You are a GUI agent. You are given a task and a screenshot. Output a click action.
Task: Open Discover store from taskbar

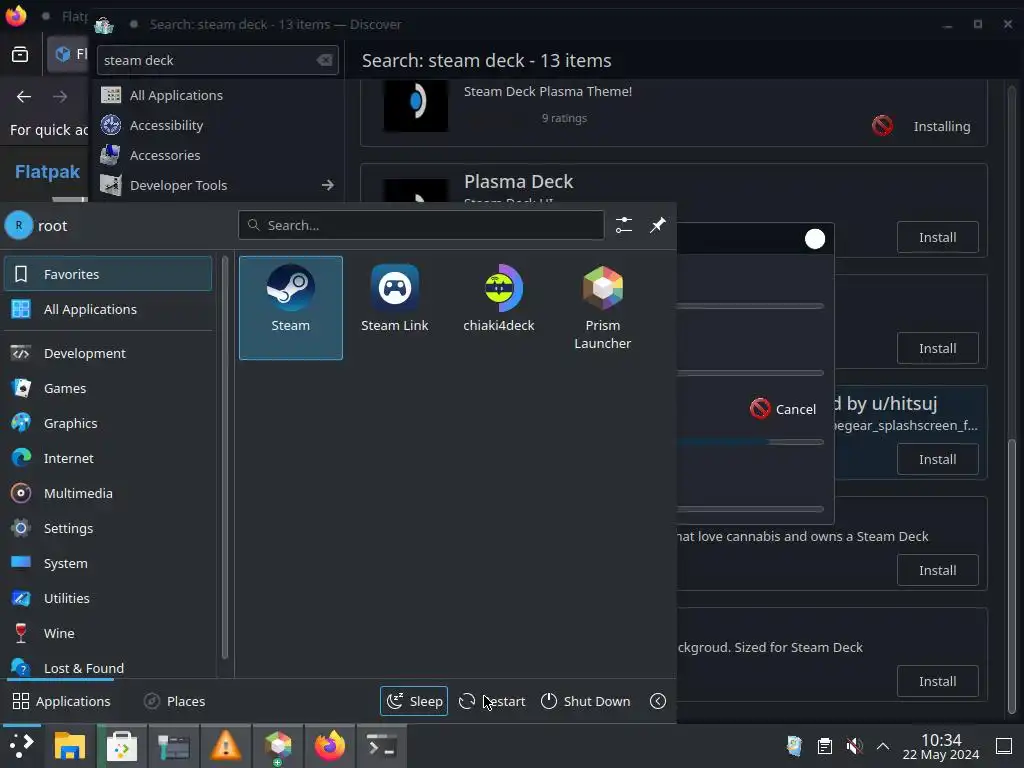coord(121,745)
